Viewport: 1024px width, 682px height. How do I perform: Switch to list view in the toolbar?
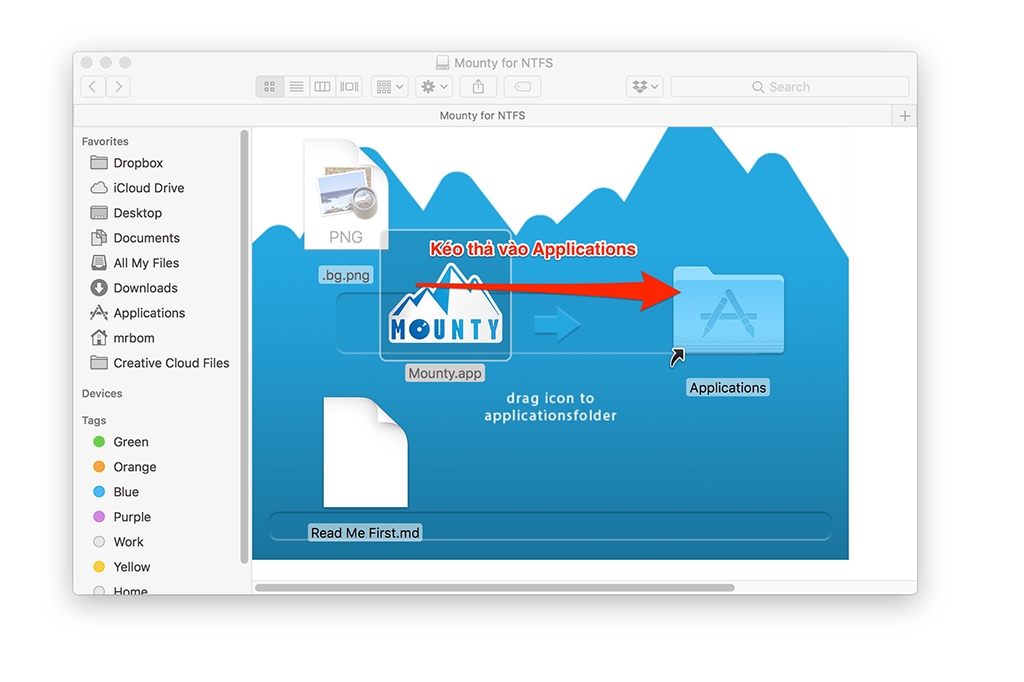pyautogui.click(x=296, y=86)
